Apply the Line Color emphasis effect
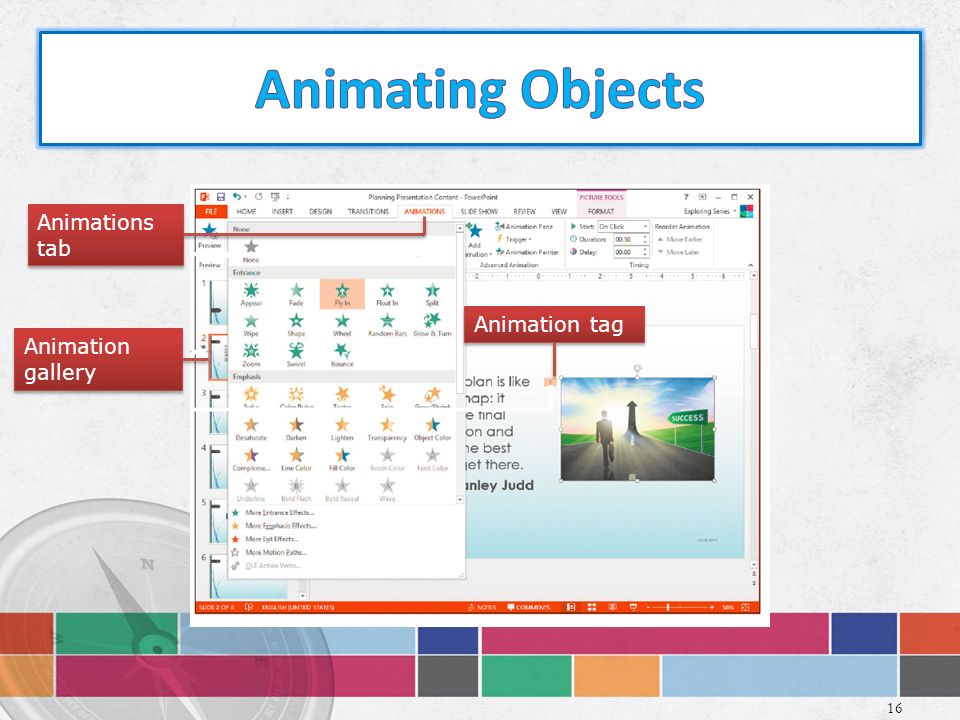The image size is (960, 720). [296, 460]
